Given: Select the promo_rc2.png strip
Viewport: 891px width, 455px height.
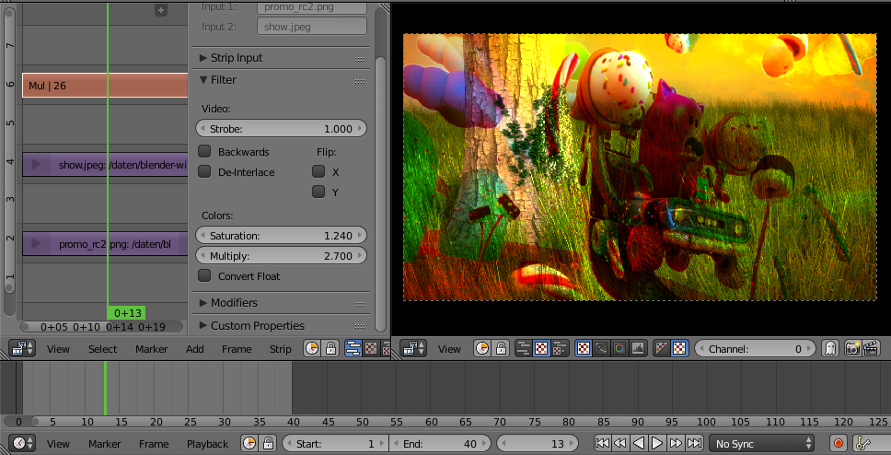Looking at the screenshot, I should pyautogui.click(x=105, y=244).
